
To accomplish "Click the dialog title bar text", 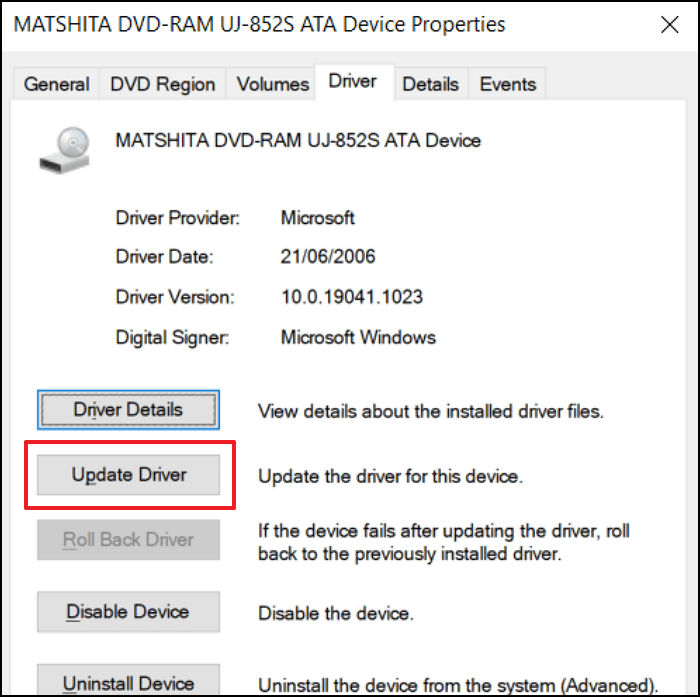I will [259, 25].
